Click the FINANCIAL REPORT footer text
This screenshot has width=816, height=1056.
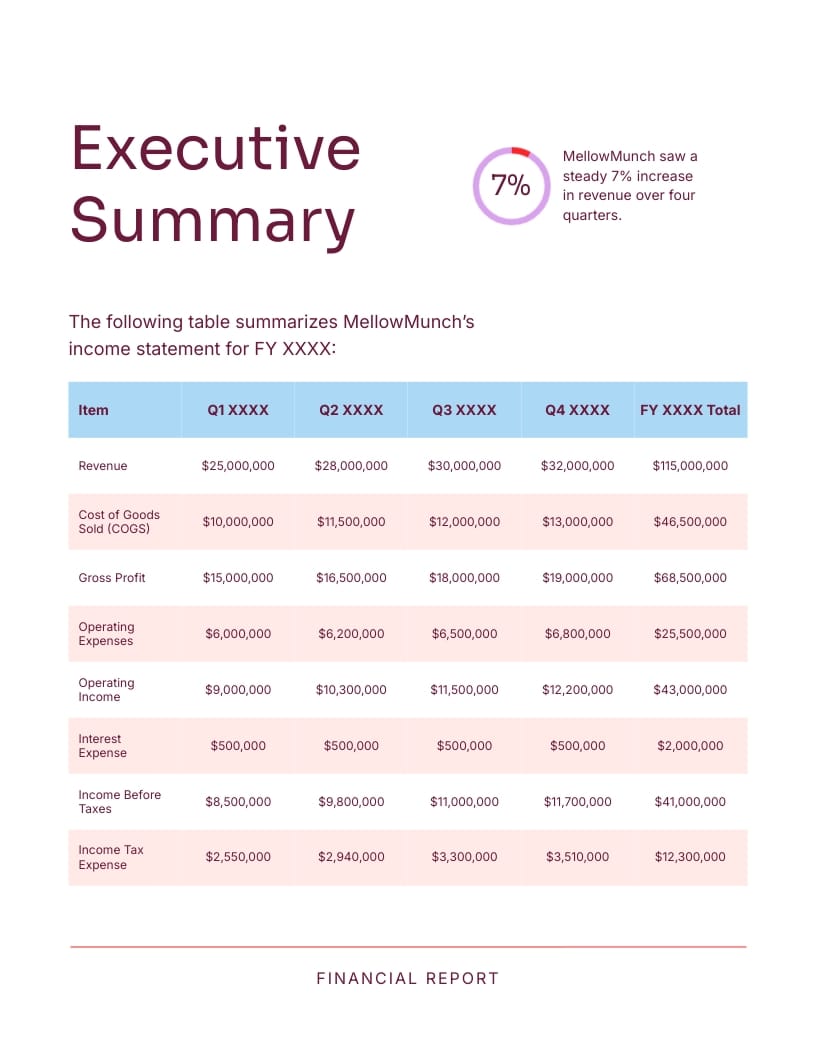tap(407, 978)
